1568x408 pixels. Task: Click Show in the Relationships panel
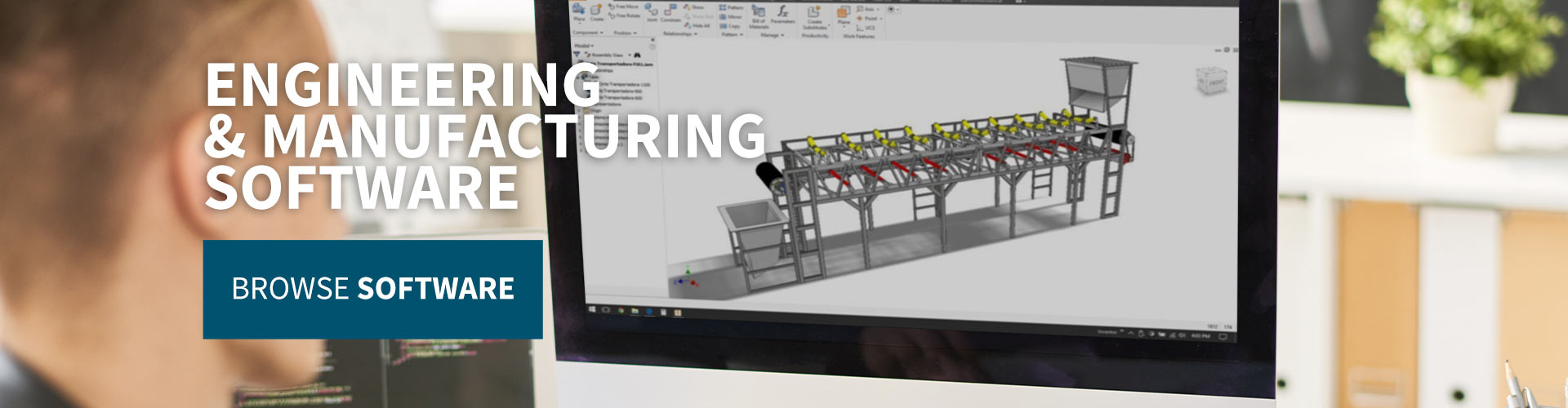point(693,7)
